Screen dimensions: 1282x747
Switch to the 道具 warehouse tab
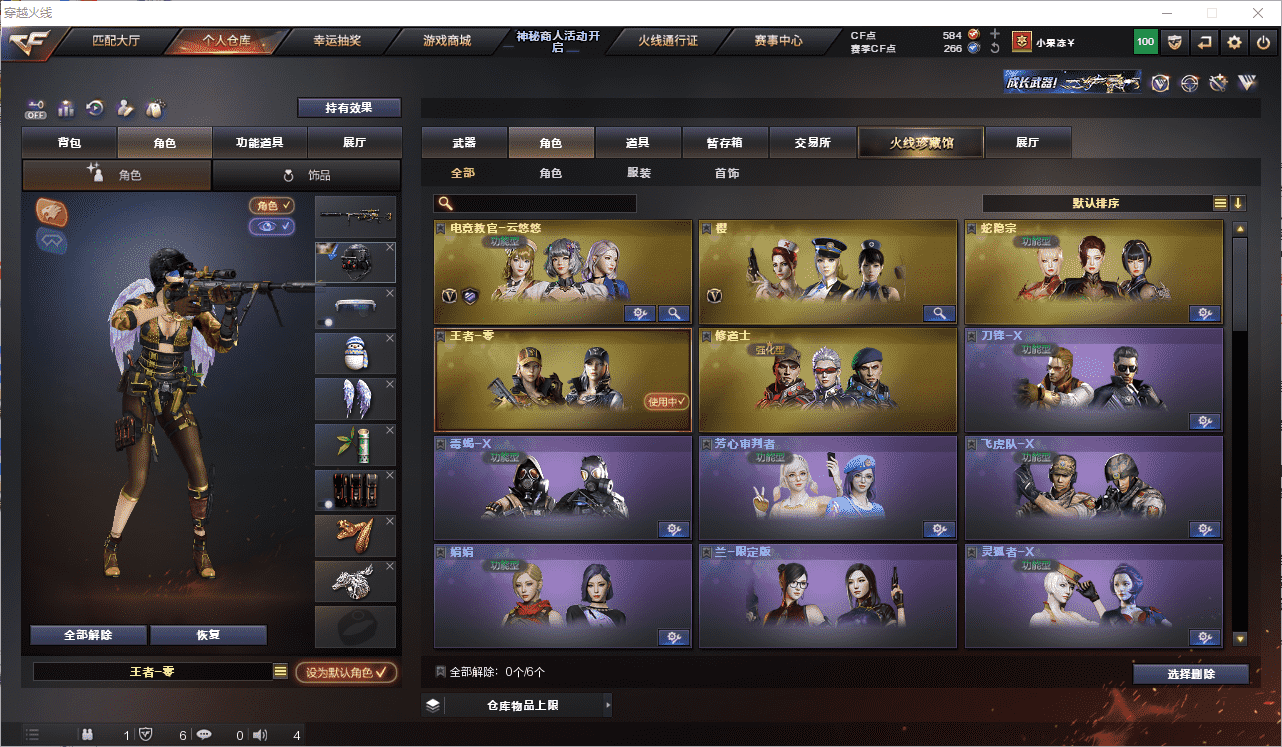(638, 143)
